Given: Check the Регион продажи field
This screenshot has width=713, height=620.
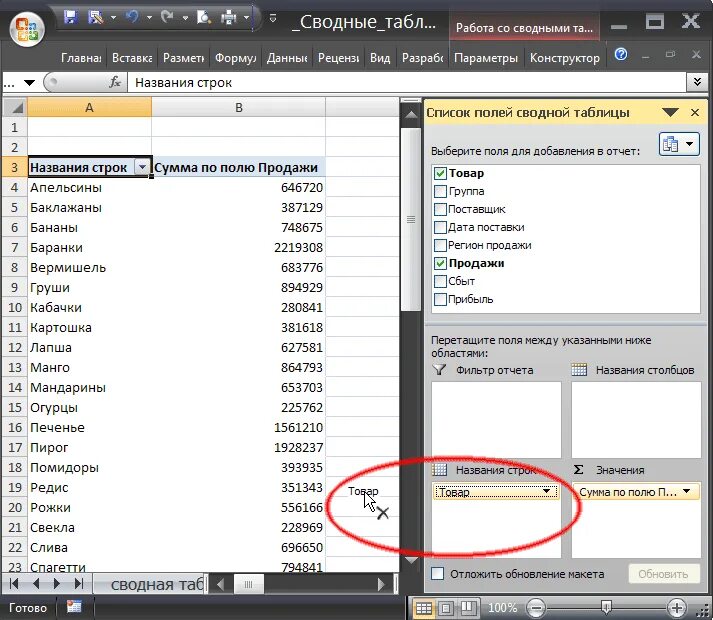Looking at the screenshot, I should (x=440, y=245).
